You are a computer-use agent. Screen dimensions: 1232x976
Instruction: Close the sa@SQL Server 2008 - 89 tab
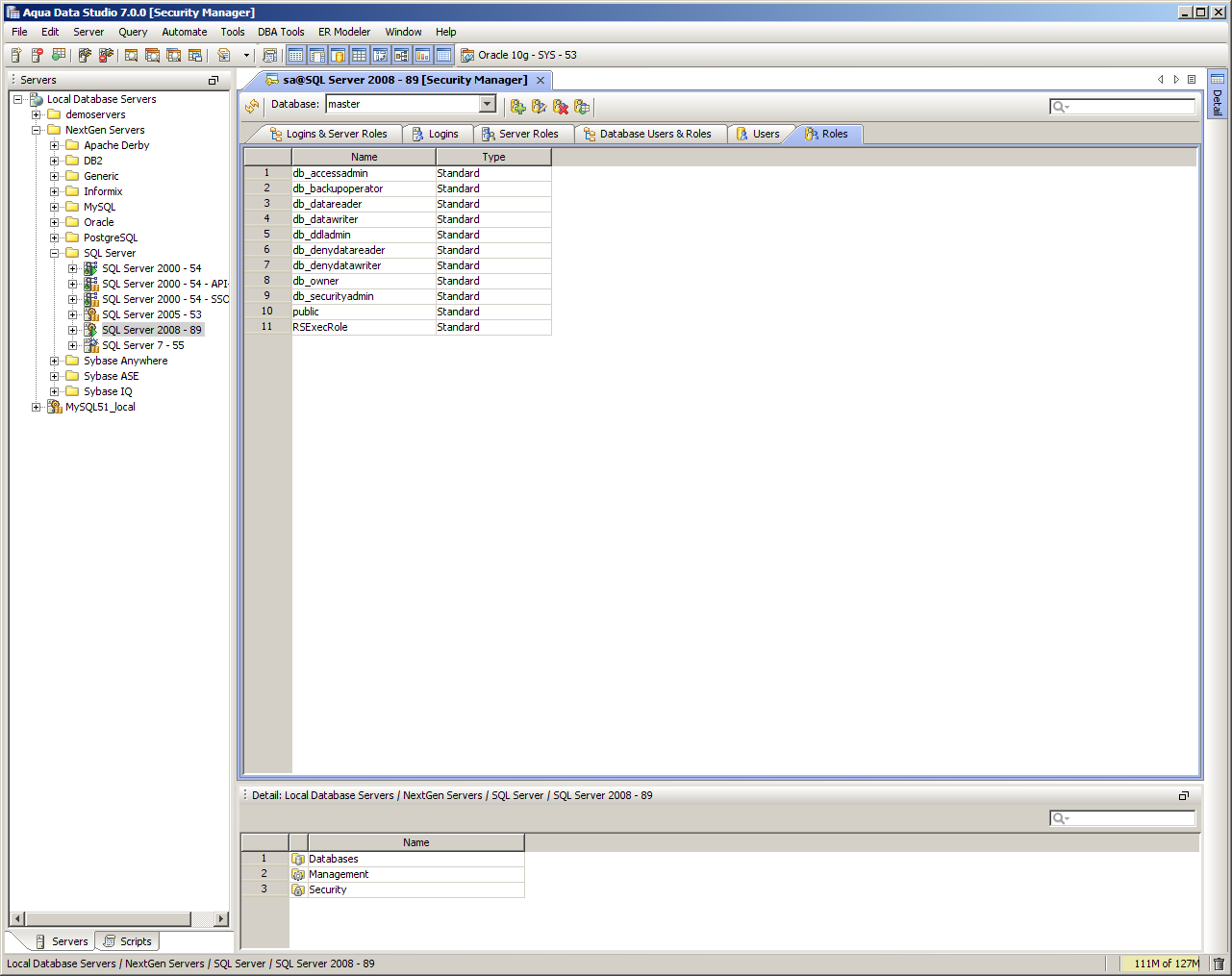tap(541, 80)
